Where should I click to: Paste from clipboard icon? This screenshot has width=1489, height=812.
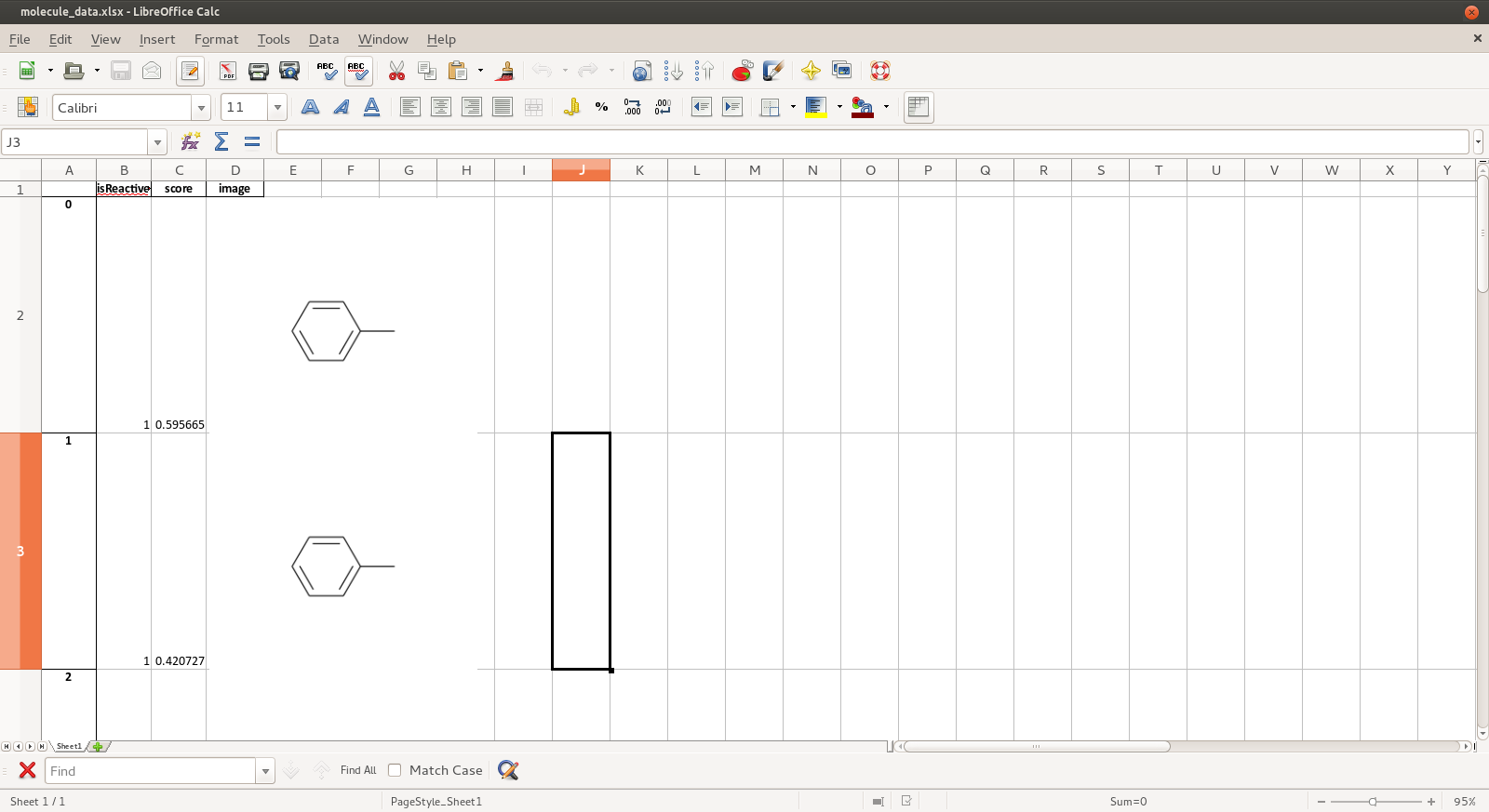(x=458, y=71)
